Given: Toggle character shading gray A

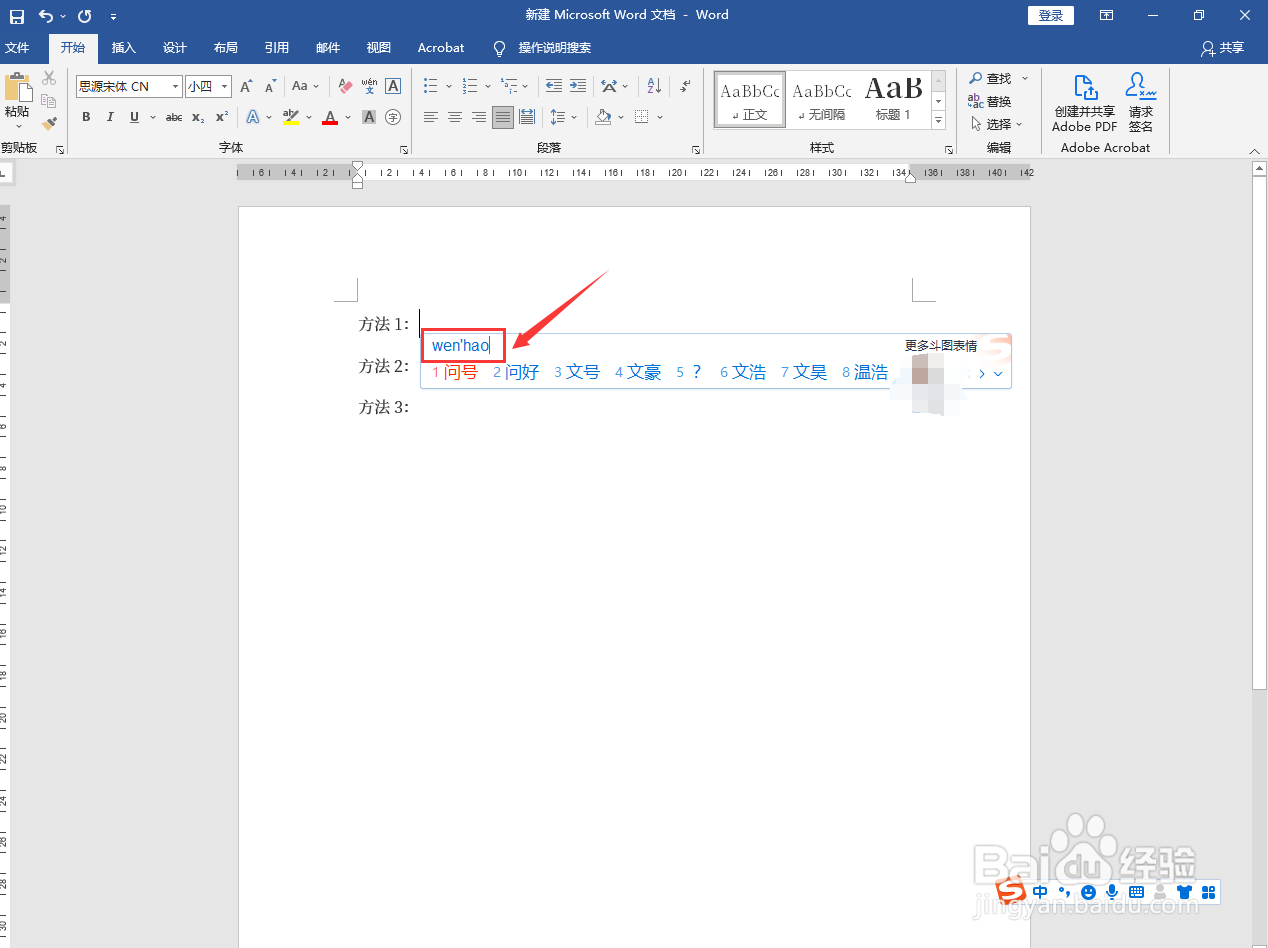Looking at the screenshot, I should coord(369,117).
